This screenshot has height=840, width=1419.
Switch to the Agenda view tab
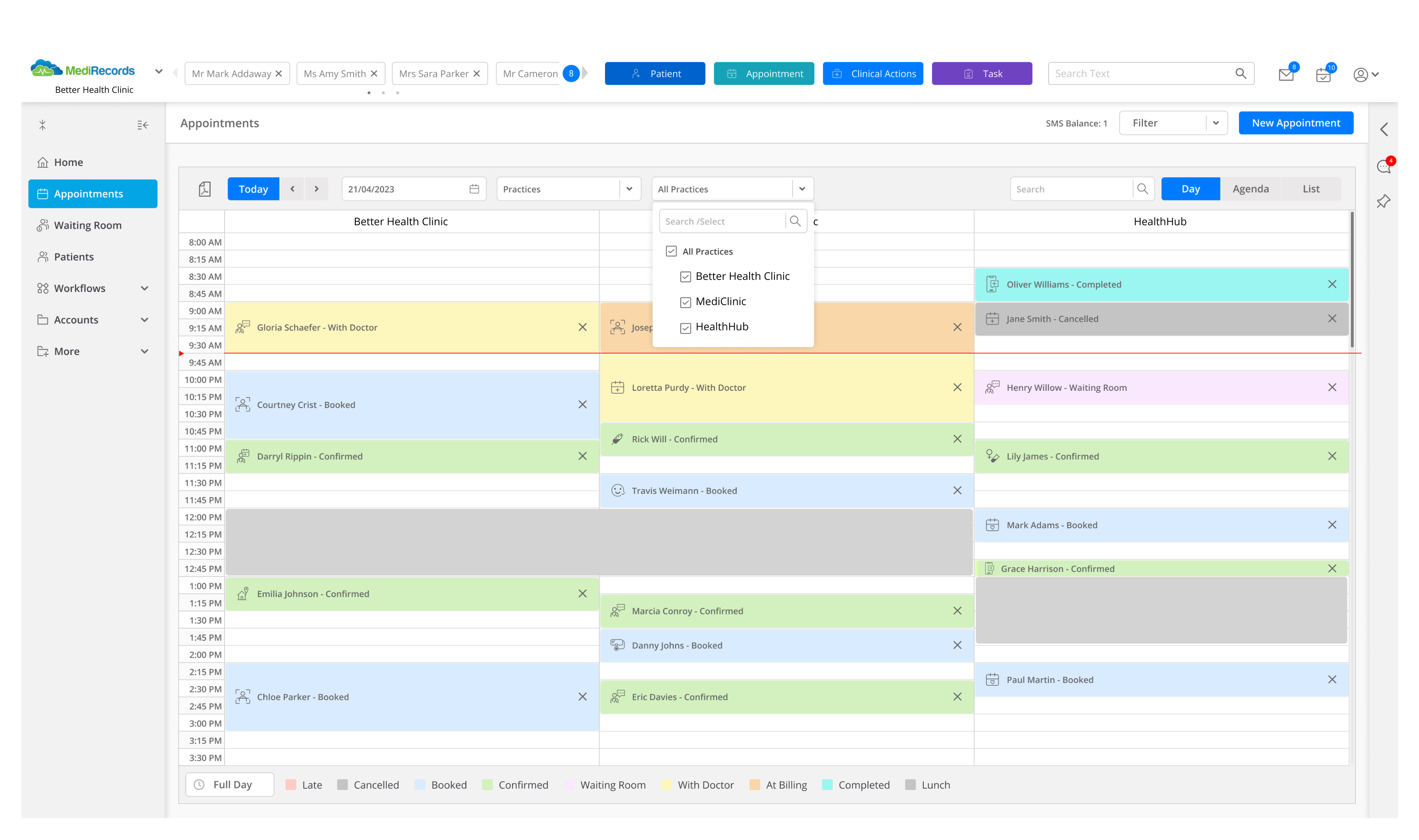pos(1250,189)
